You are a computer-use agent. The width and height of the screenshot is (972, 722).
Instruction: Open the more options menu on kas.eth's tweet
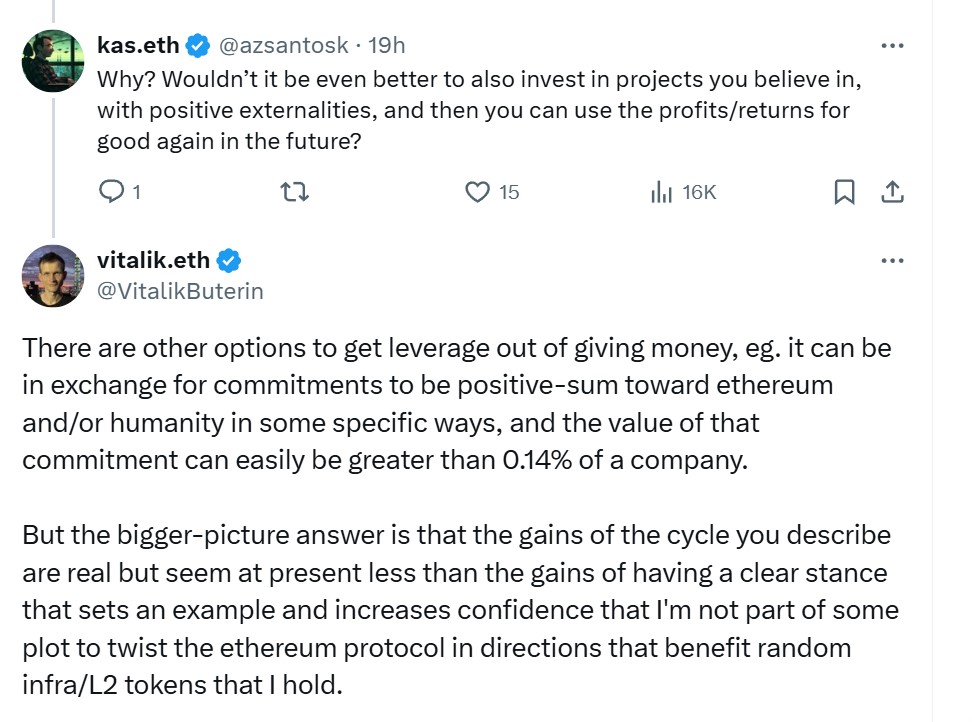pos(893,45)
